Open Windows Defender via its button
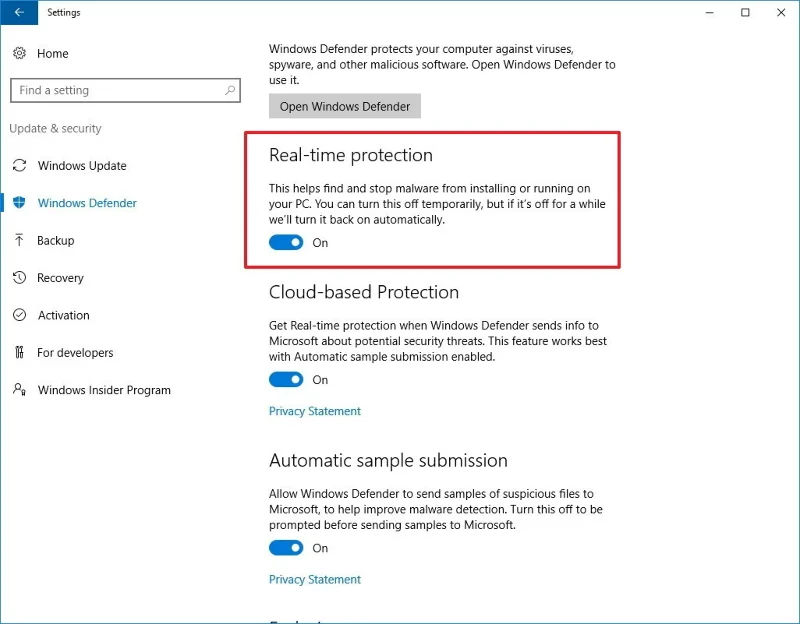This screenshot has width=800, height=624. [x=344, y=105]
